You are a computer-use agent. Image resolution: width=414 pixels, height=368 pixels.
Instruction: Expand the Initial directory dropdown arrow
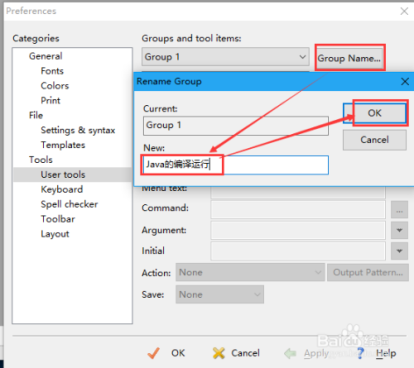click(x=399, y=251)
